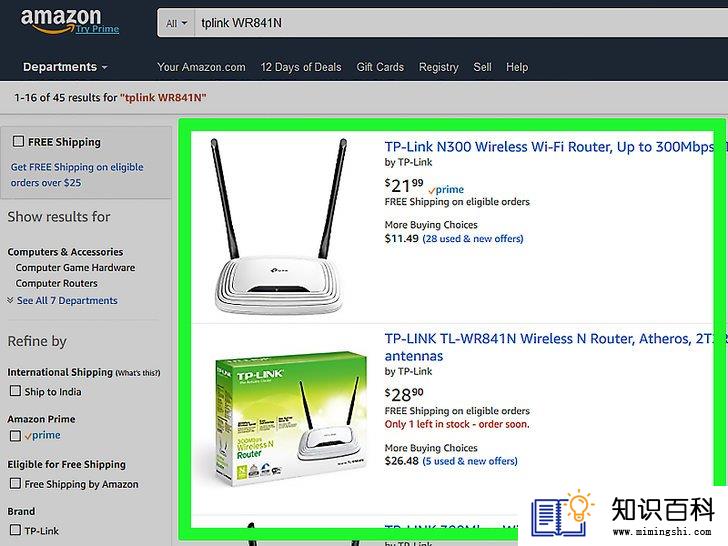This screenshot has height=546, width=728.
Task: Open Your Amazon.com menu item
Action: click(201, 67)
